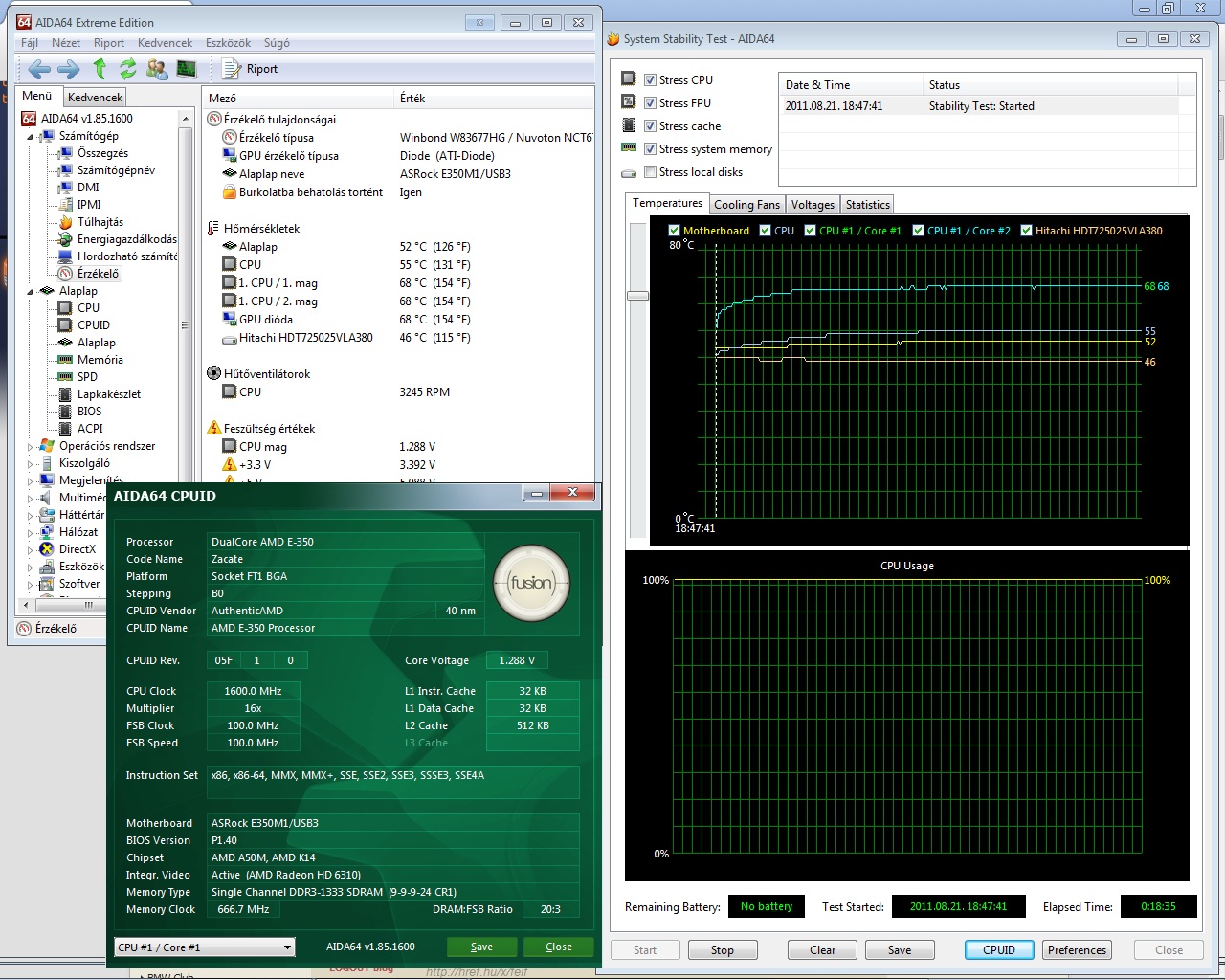Click the Fusion logo in CPUID window
Image resolution: width=1225 pixels, height=980 pixels.
532,583
